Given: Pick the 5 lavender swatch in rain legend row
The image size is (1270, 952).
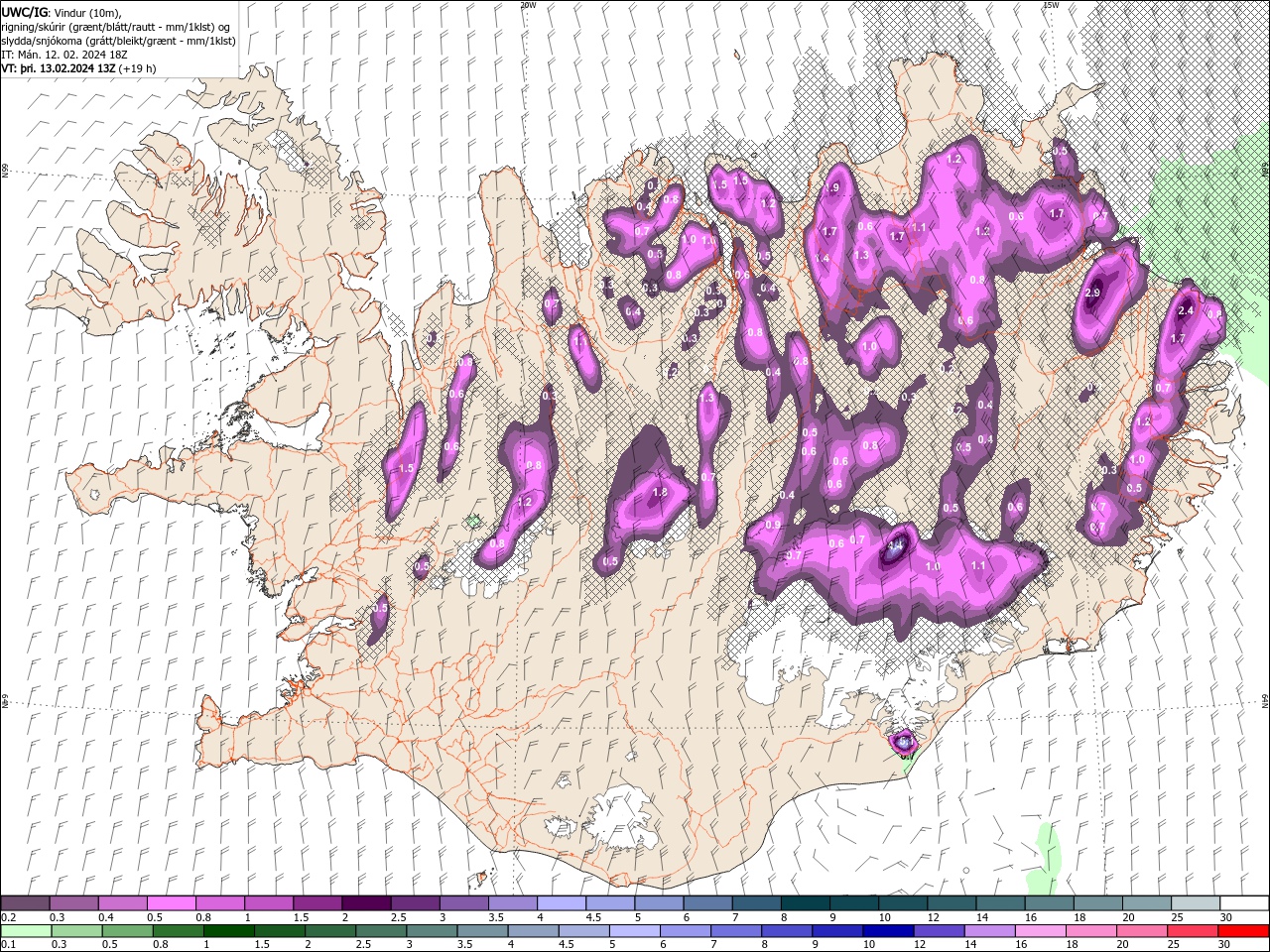Looking at the screenshot, I should 635,931.
